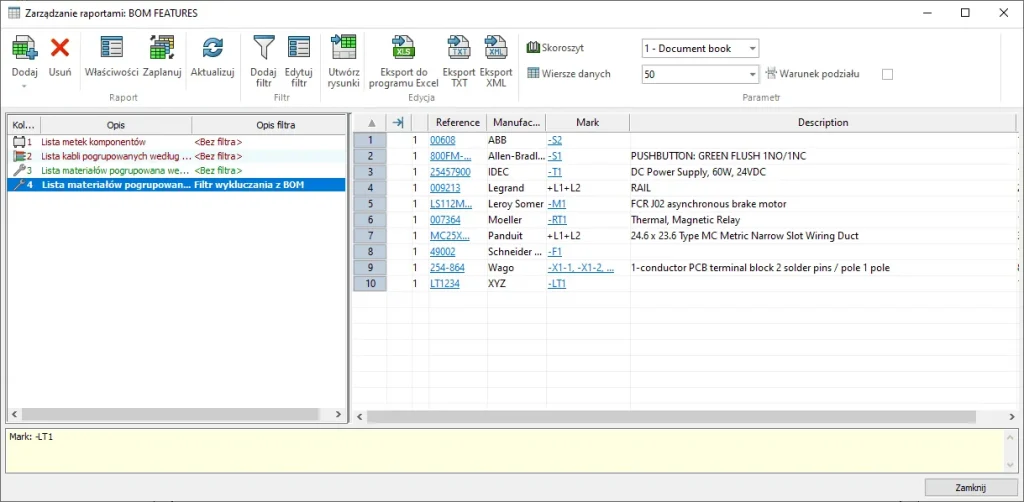
Task: Click the 'Mark: -LT1' details text area
Action: pos(506,450)
